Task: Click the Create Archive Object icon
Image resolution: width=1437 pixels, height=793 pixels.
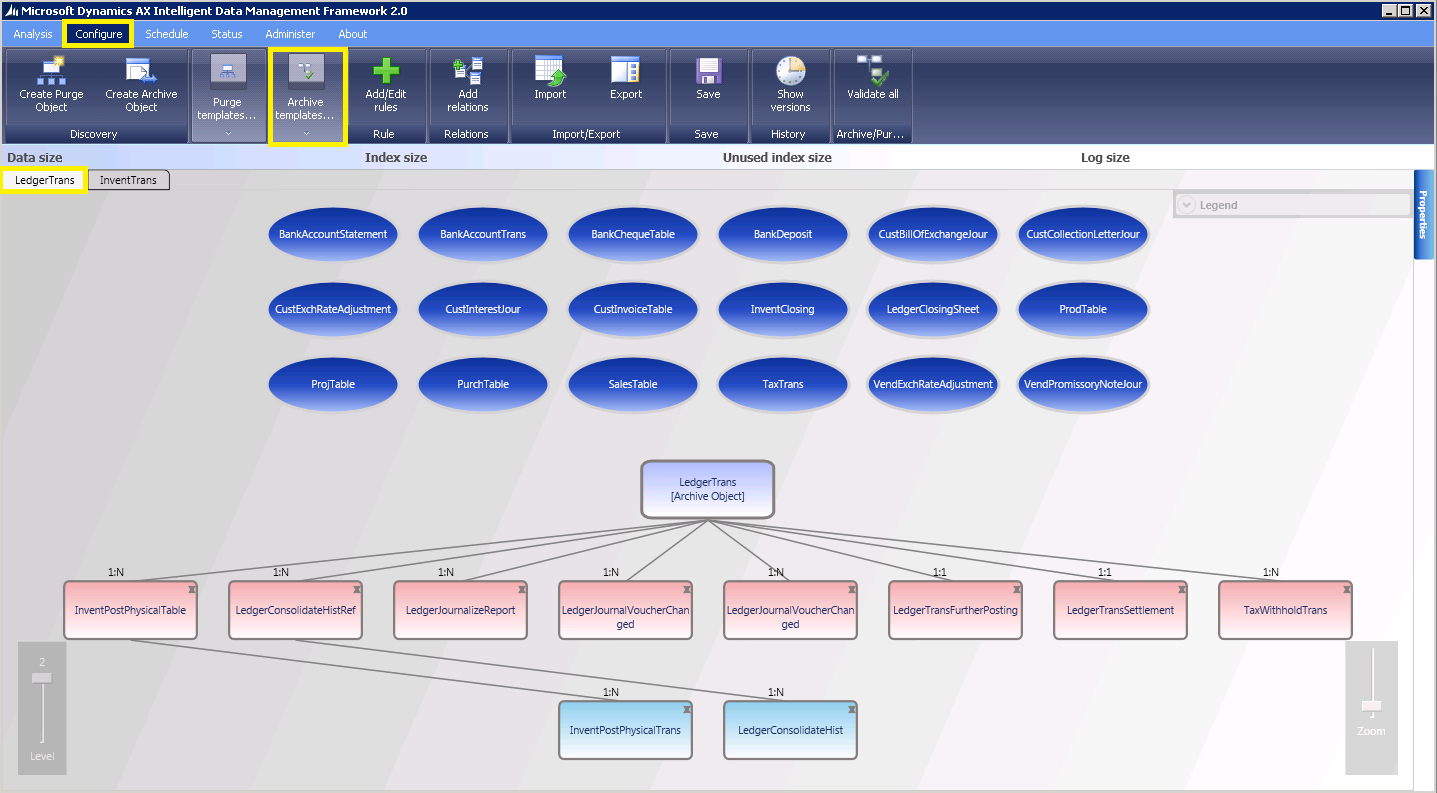Action: 138,85
